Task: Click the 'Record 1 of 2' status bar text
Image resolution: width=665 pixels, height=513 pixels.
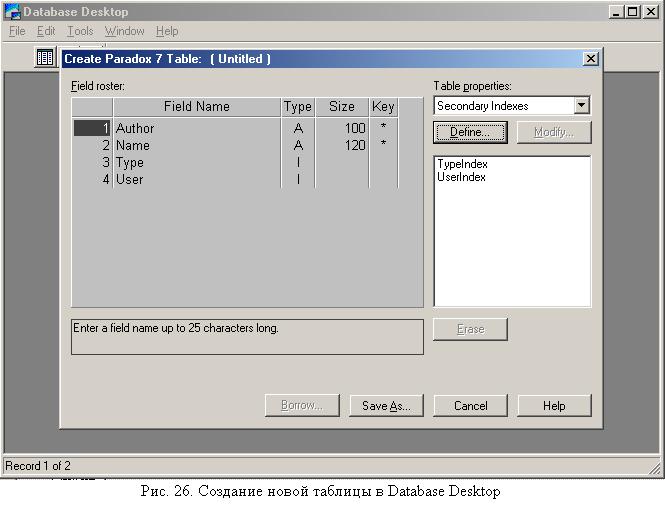Action: click(x=38, y=466)
